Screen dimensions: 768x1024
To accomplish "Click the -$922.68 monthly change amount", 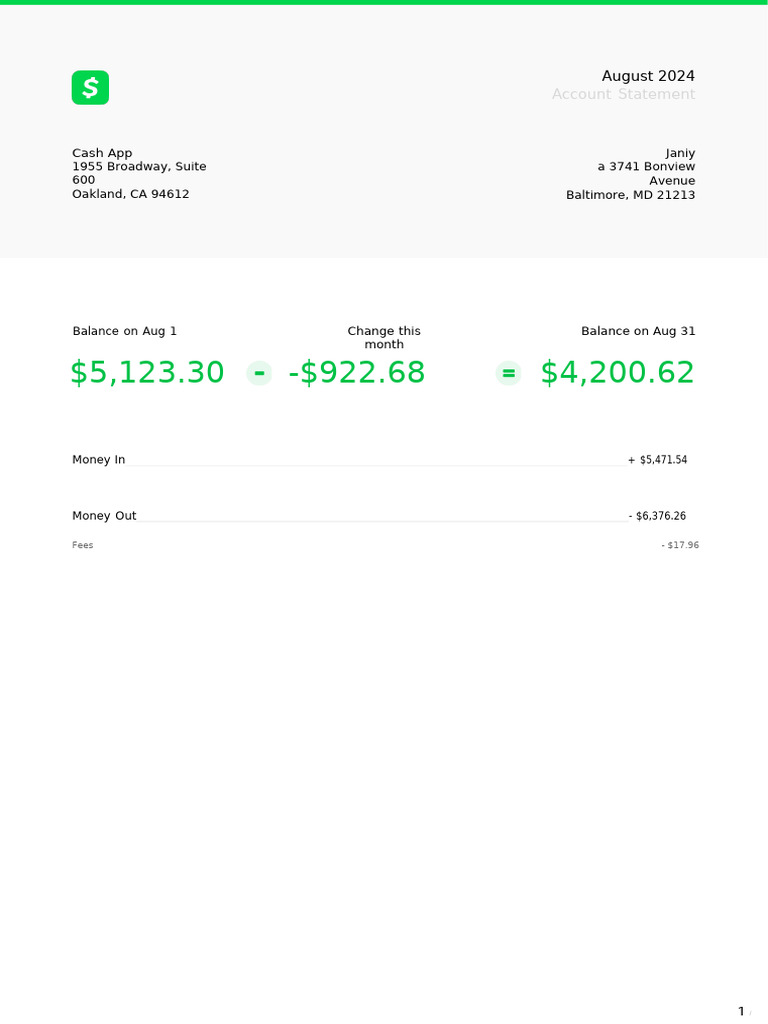I will coord(357,373).
